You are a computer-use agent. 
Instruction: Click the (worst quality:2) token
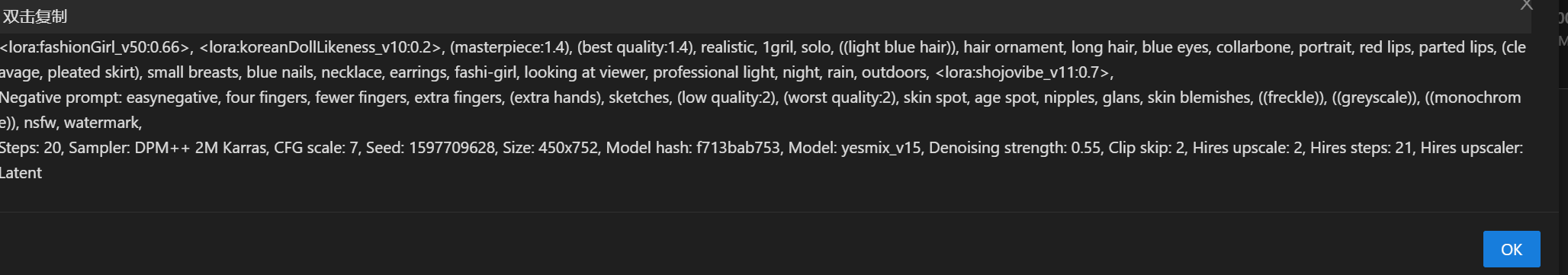(x=840, y=98)
